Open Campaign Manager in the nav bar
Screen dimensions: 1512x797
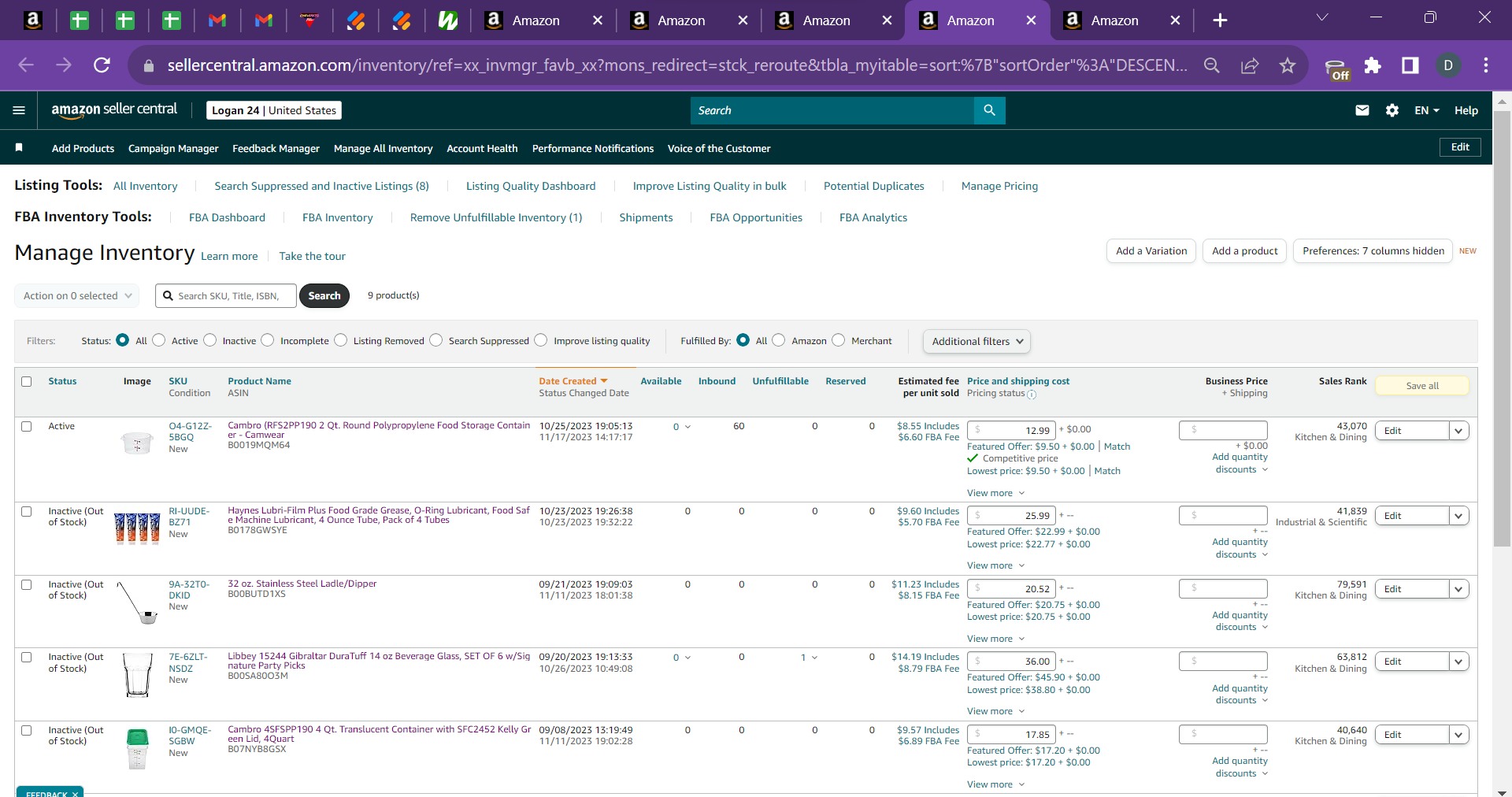[x=173, y=148]
